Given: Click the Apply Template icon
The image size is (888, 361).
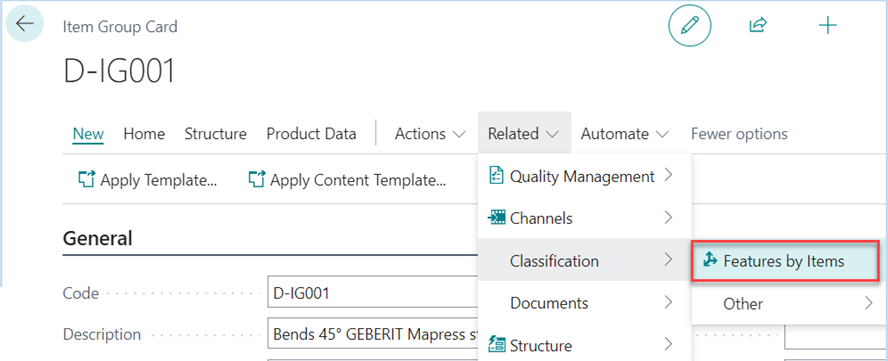Looking at the screenshot, I should pos(86,180).
